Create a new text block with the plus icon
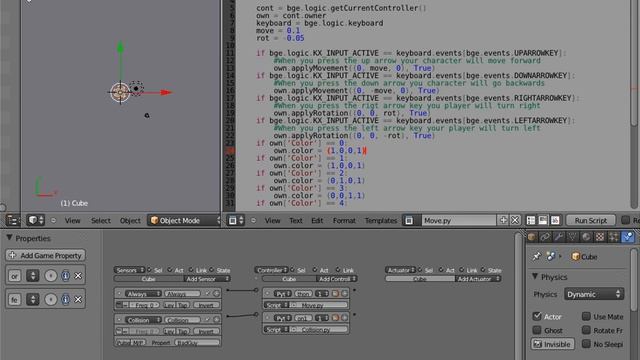This screenshot has height=360, width=640. click(503, 220)
